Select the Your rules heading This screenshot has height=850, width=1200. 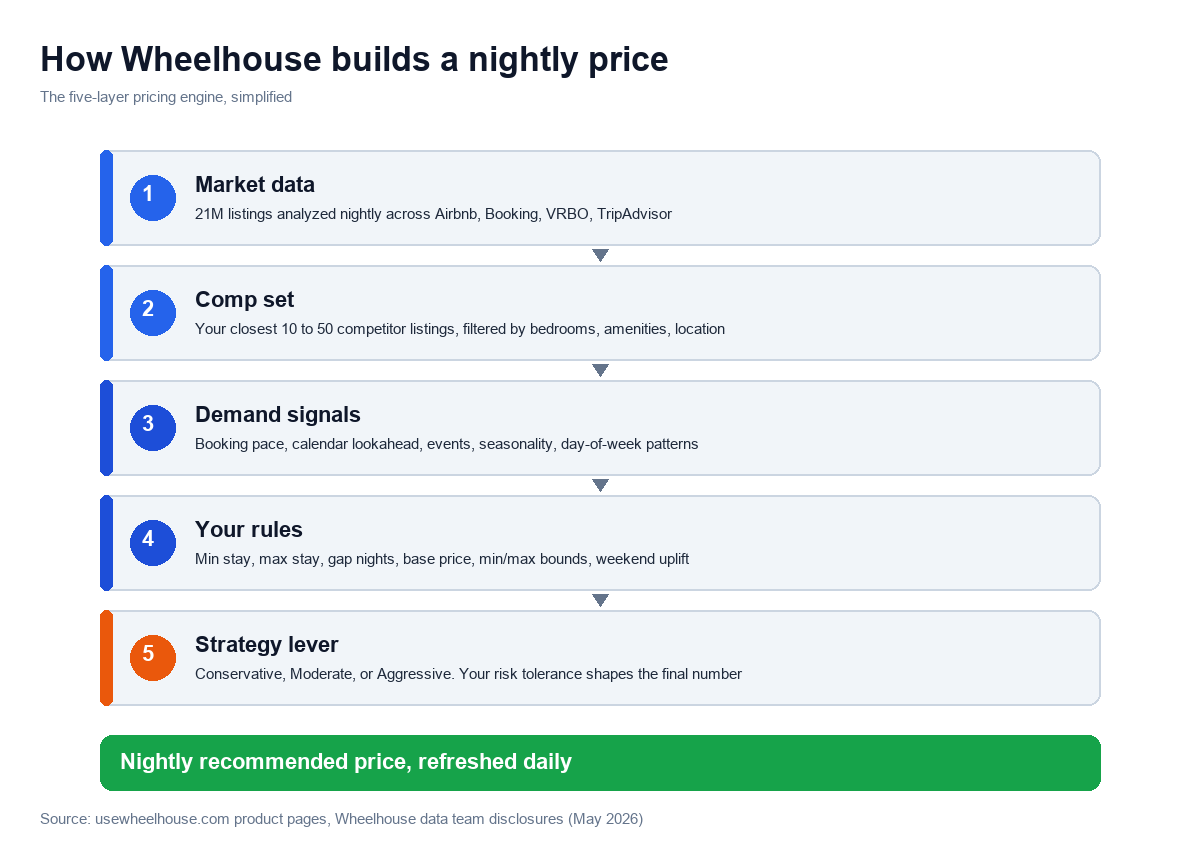click(x=249, y=530)
